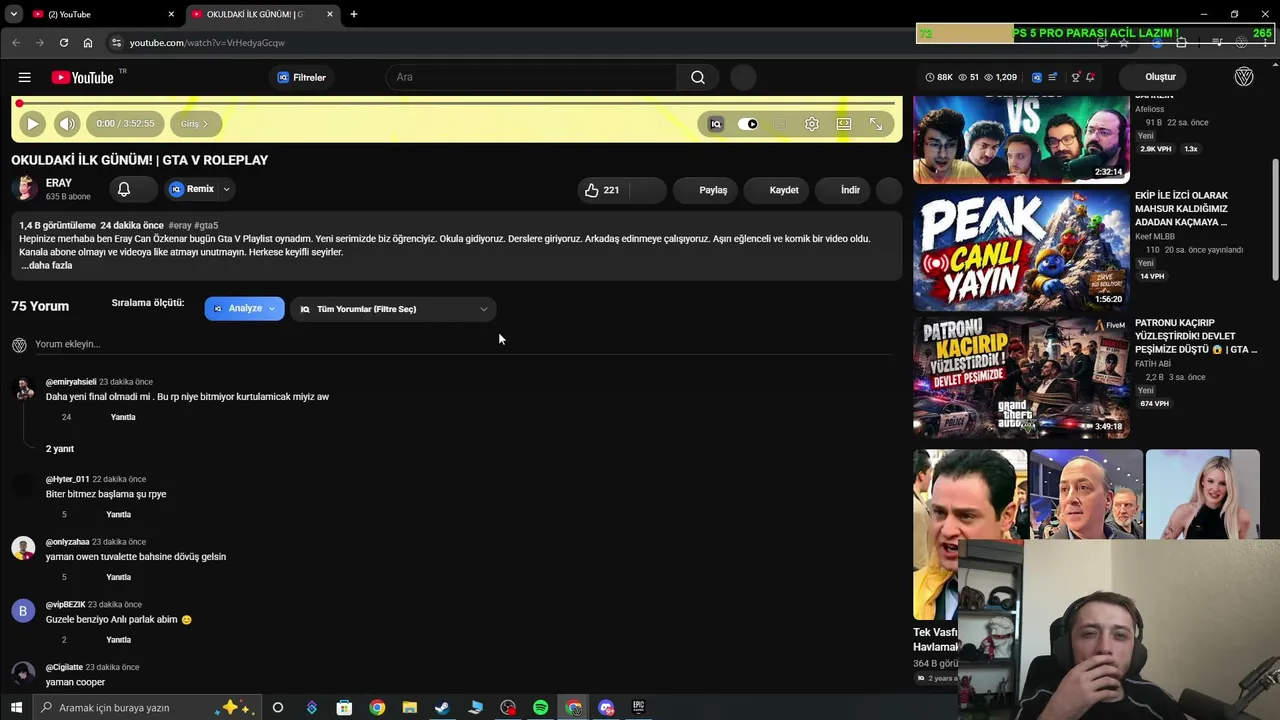Click the search magnifier button

(x=698, y=77)
